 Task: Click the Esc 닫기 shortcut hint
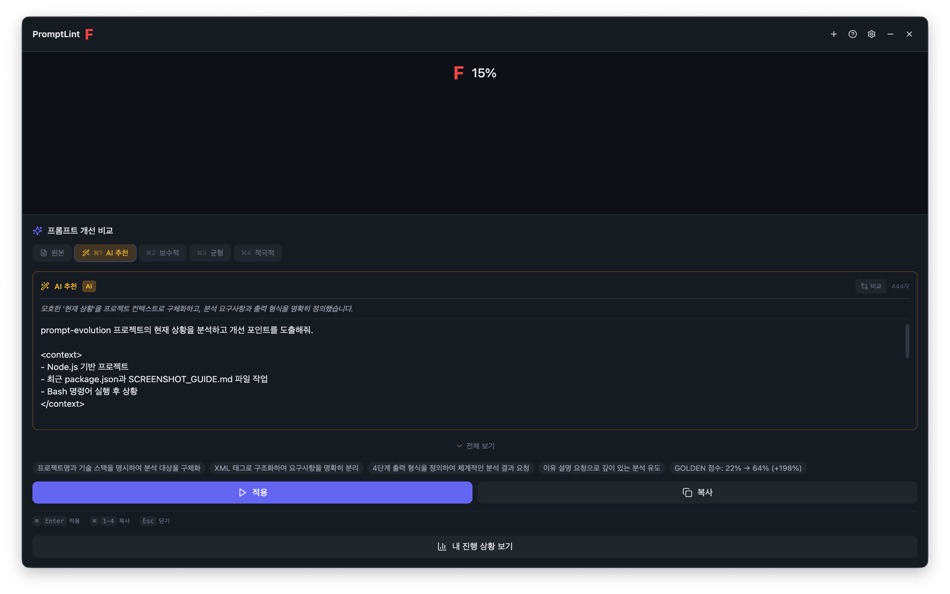[155, 521]
